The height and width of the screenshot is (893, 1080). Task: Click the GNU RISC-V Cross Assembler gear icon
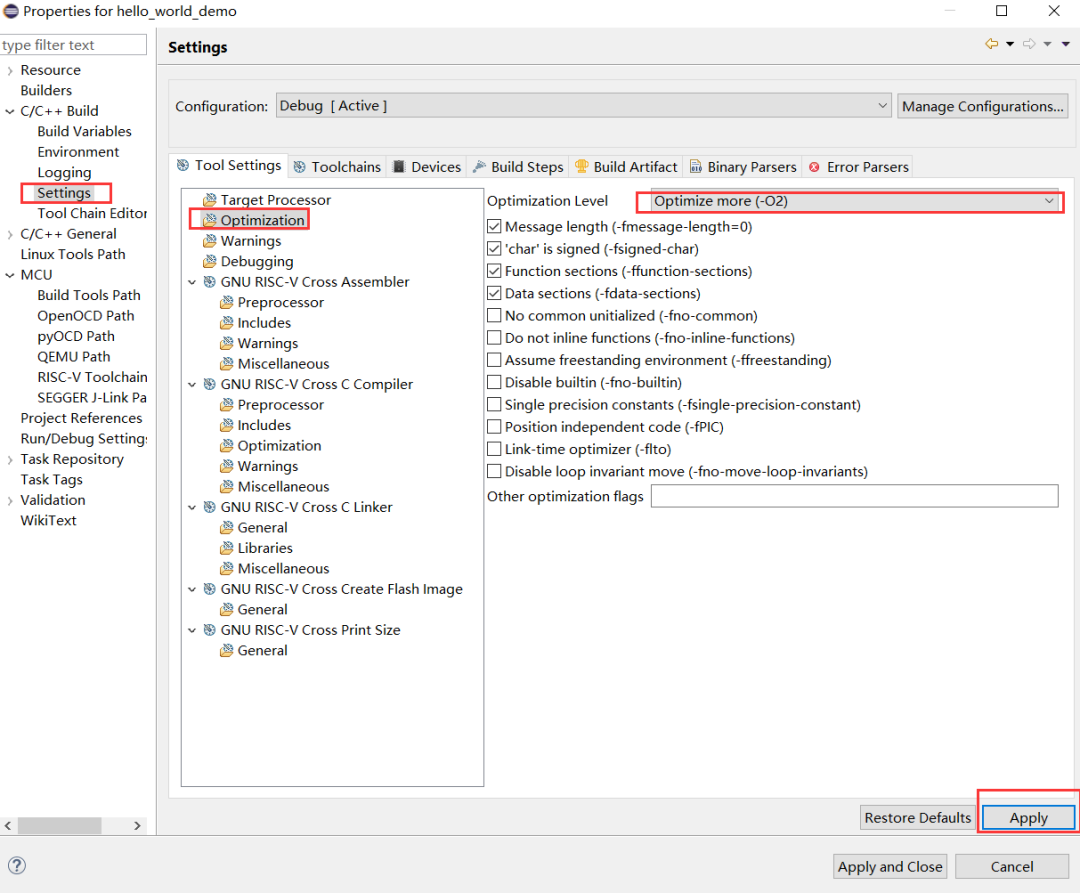point(209,282)
